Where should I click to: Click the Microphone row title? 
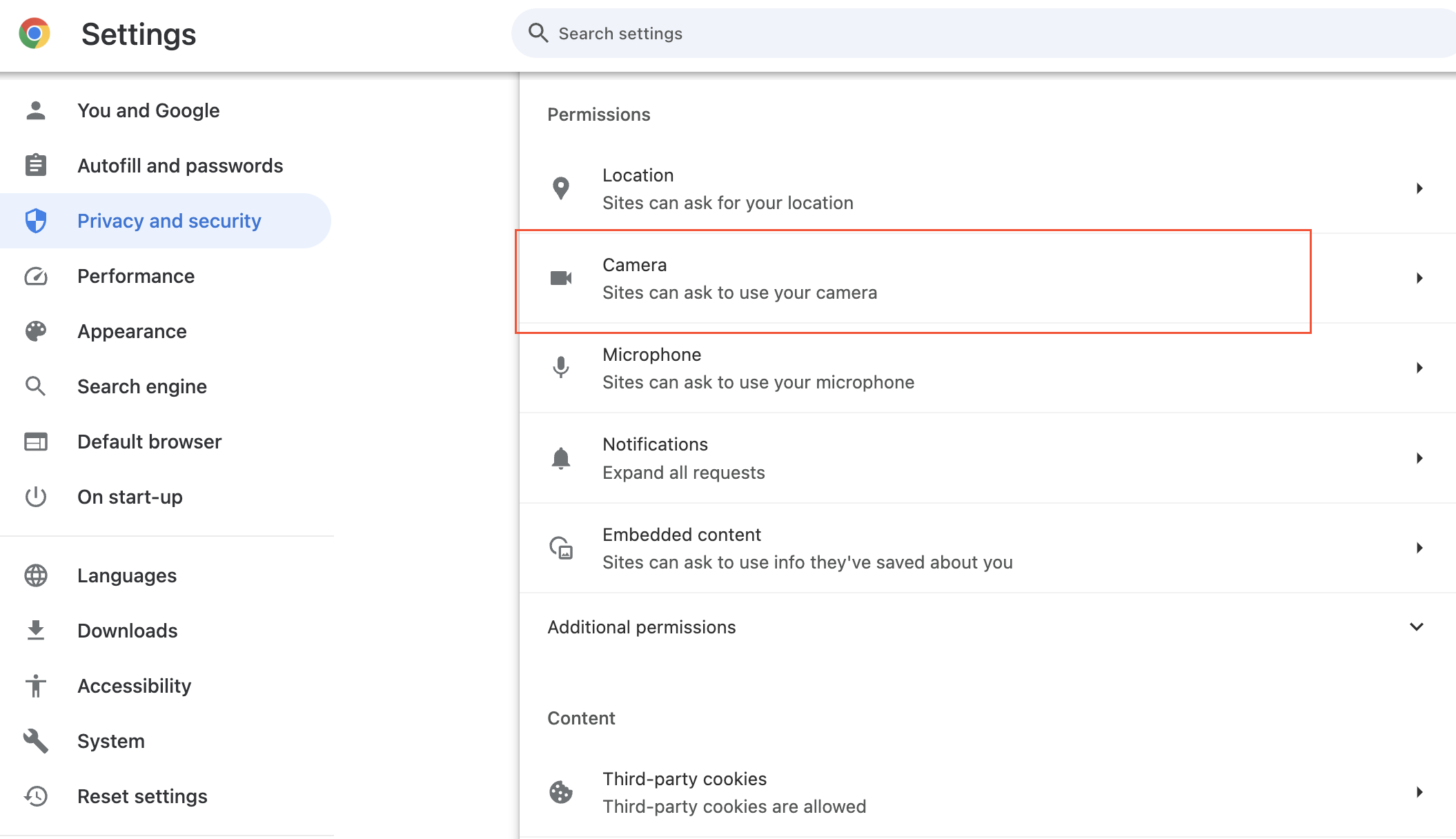(651, 355)
